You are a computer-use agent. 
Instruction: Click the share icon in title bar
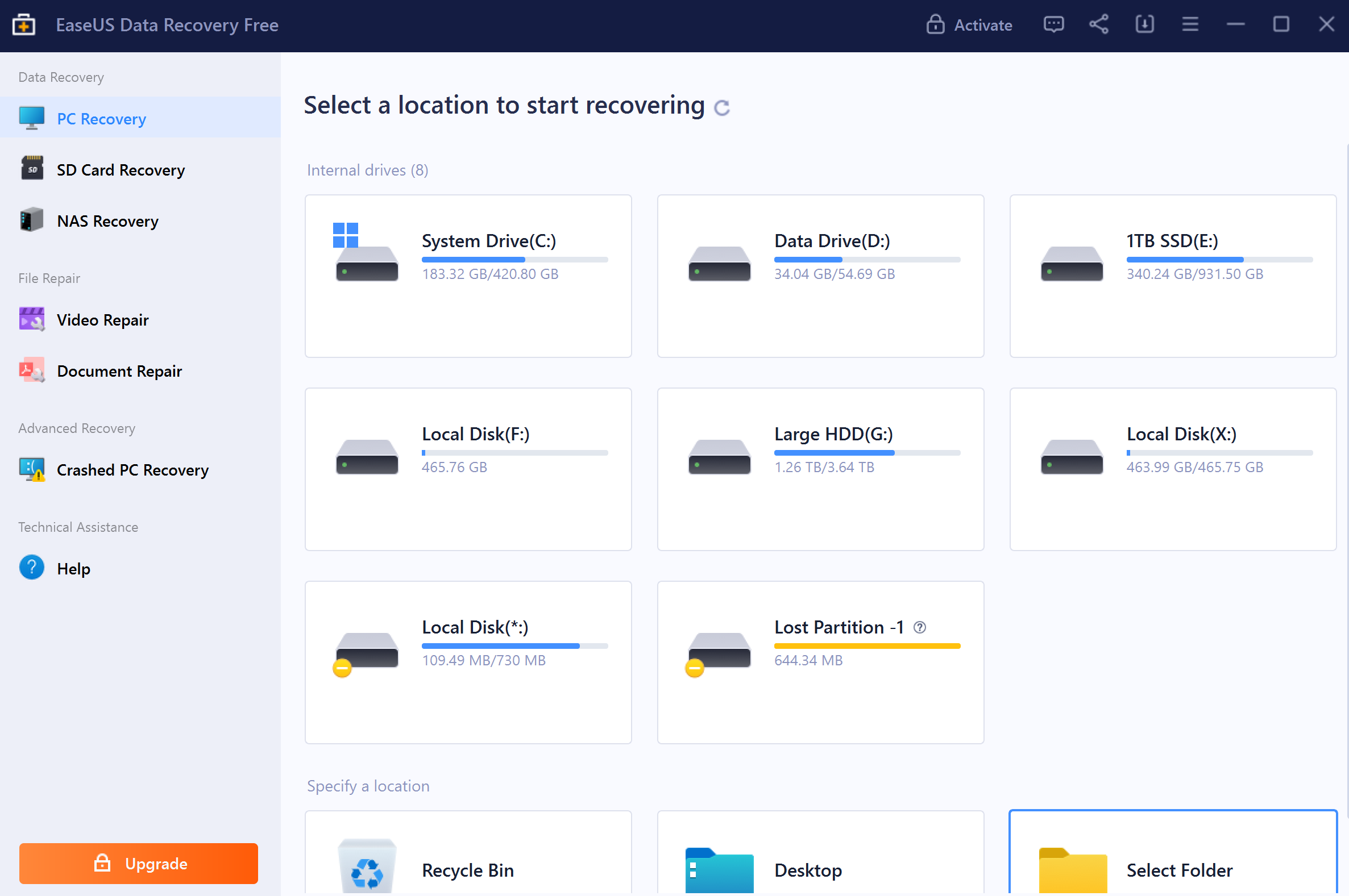coord(1099,24)
